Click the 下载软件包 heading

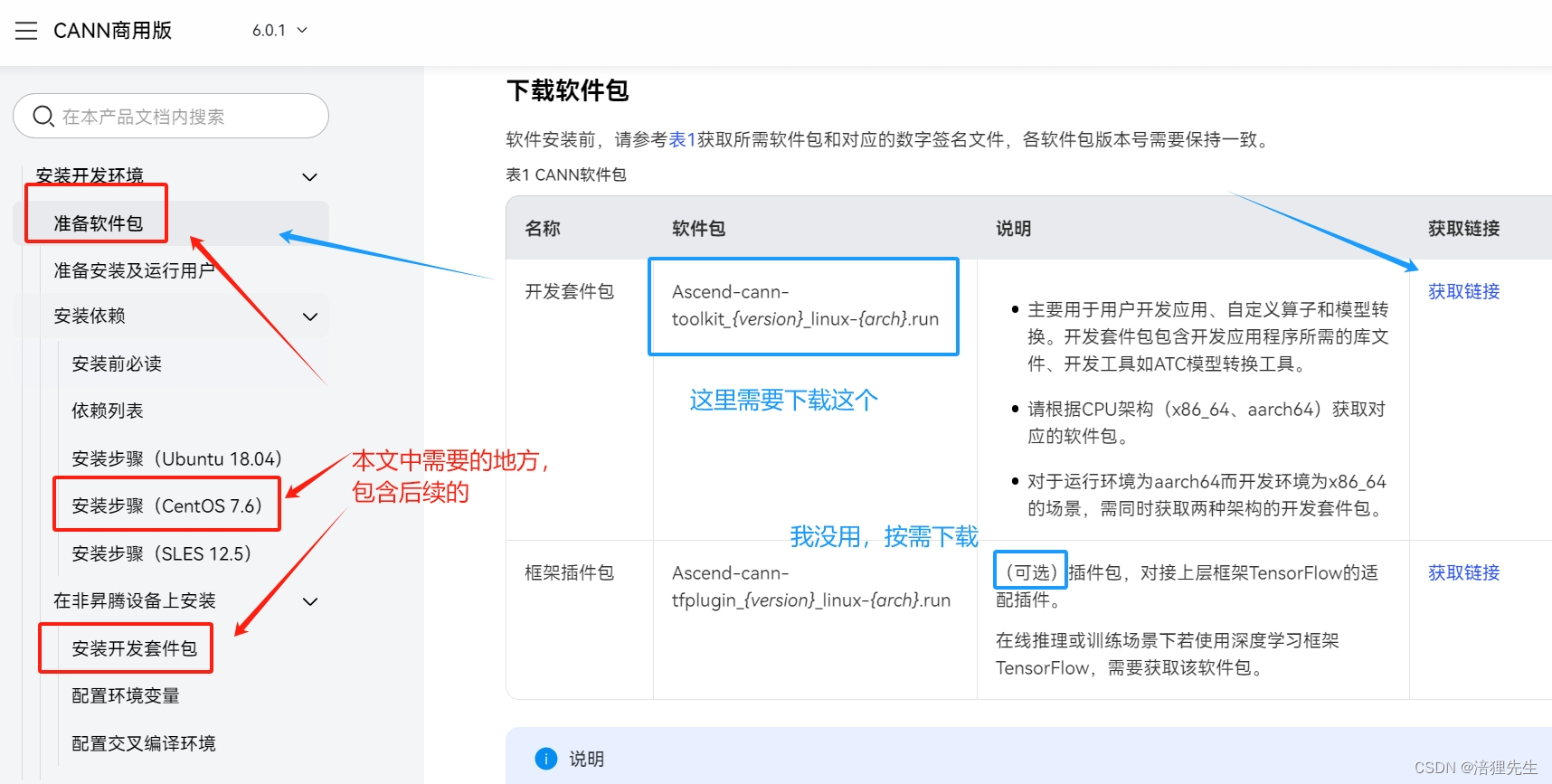coord(567,90)
